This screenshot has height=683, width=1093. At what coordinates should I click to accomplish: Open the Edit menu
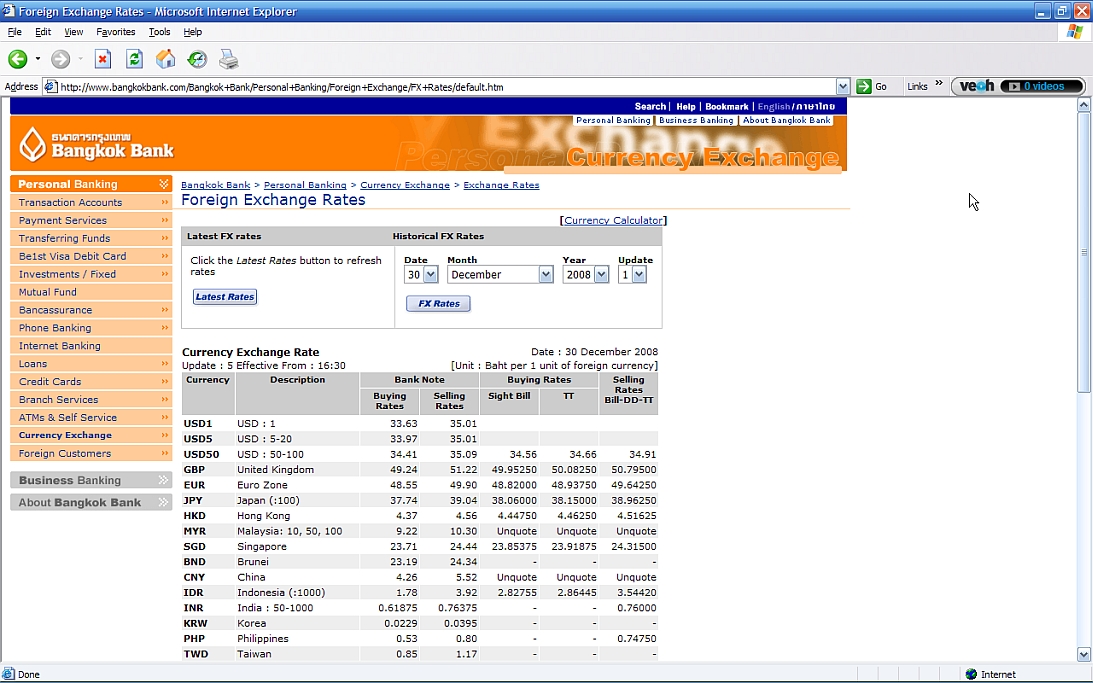tap(43, 32)
